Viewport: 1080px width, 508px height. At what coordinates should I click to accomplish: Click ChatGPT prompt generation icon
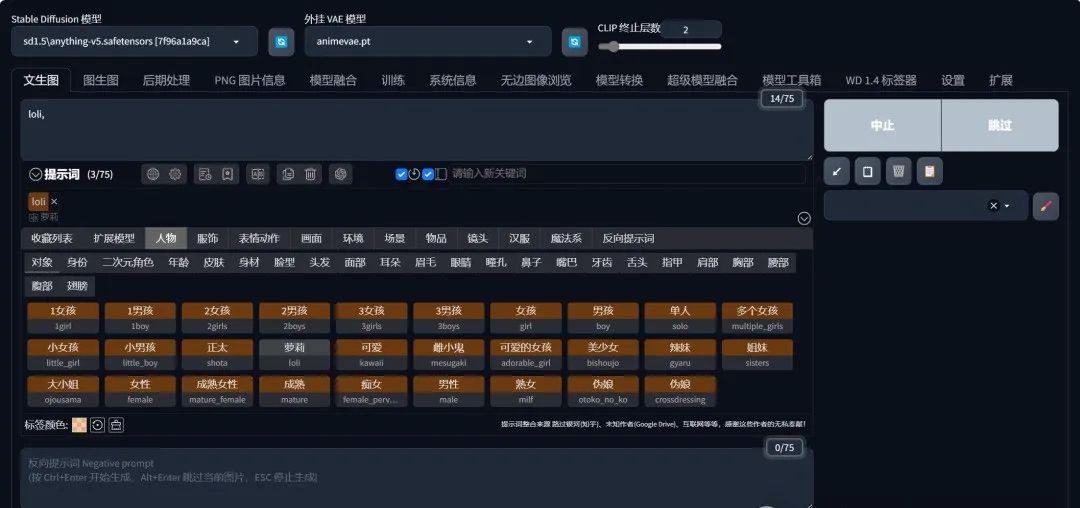pos(340,174)
